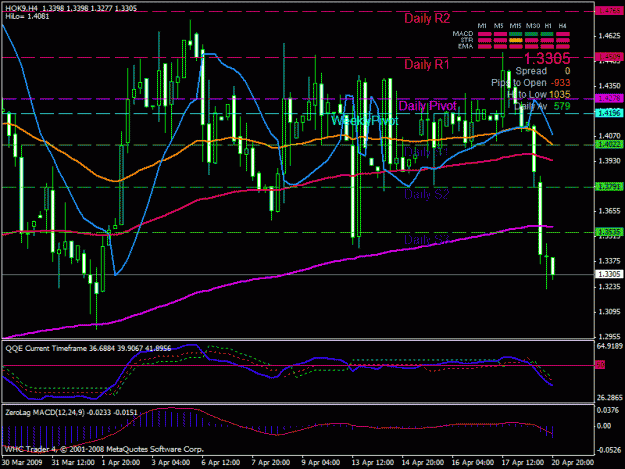Select the Daily Pivot label
Image resolution: width=625 pixels, height=469 pixels.
(427, 106)
